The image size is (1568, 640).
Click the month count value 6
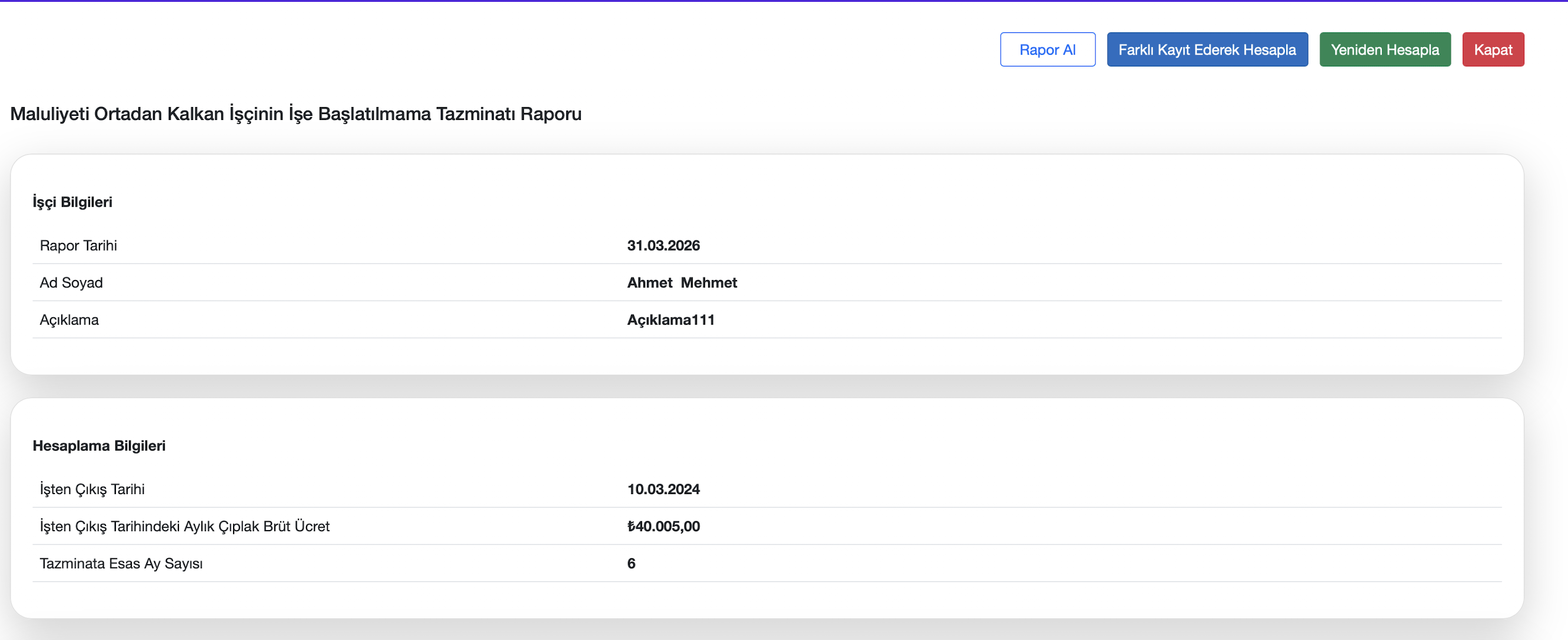point(630,564)
